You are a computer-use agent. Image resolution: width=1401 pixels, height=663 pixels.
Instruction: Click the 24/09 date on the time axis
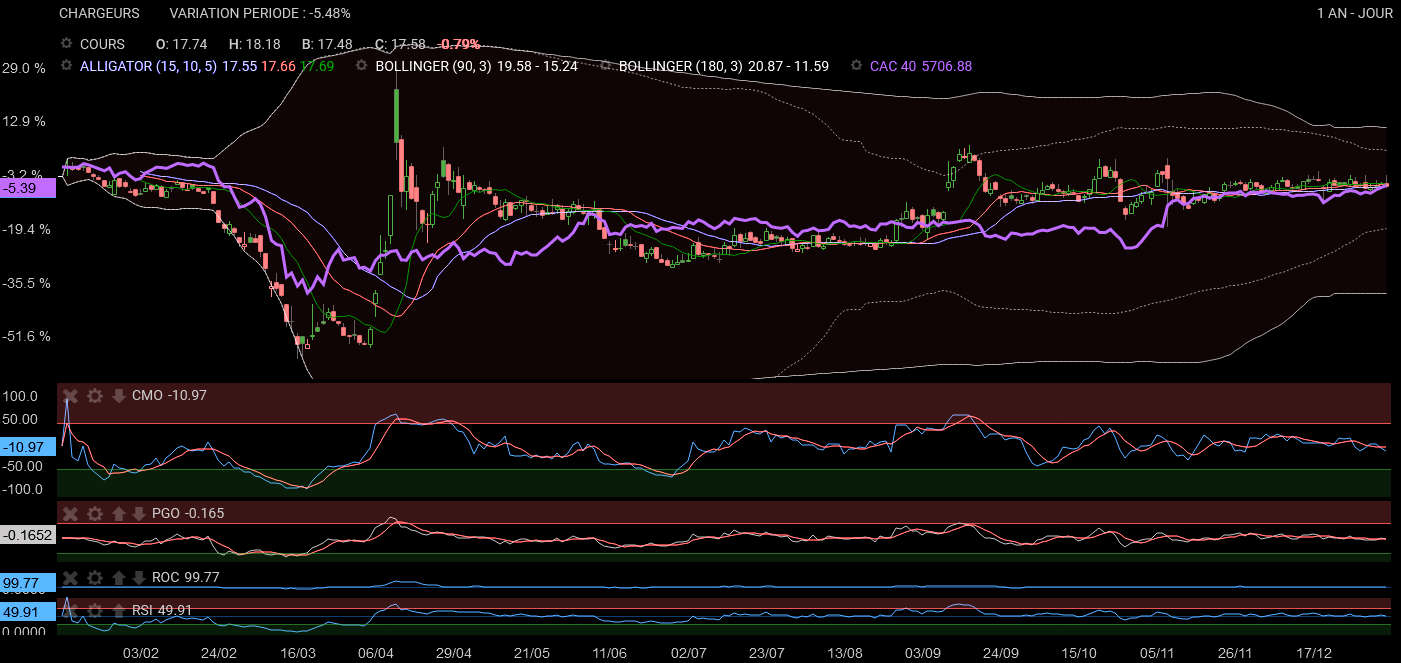(1000, 653)
